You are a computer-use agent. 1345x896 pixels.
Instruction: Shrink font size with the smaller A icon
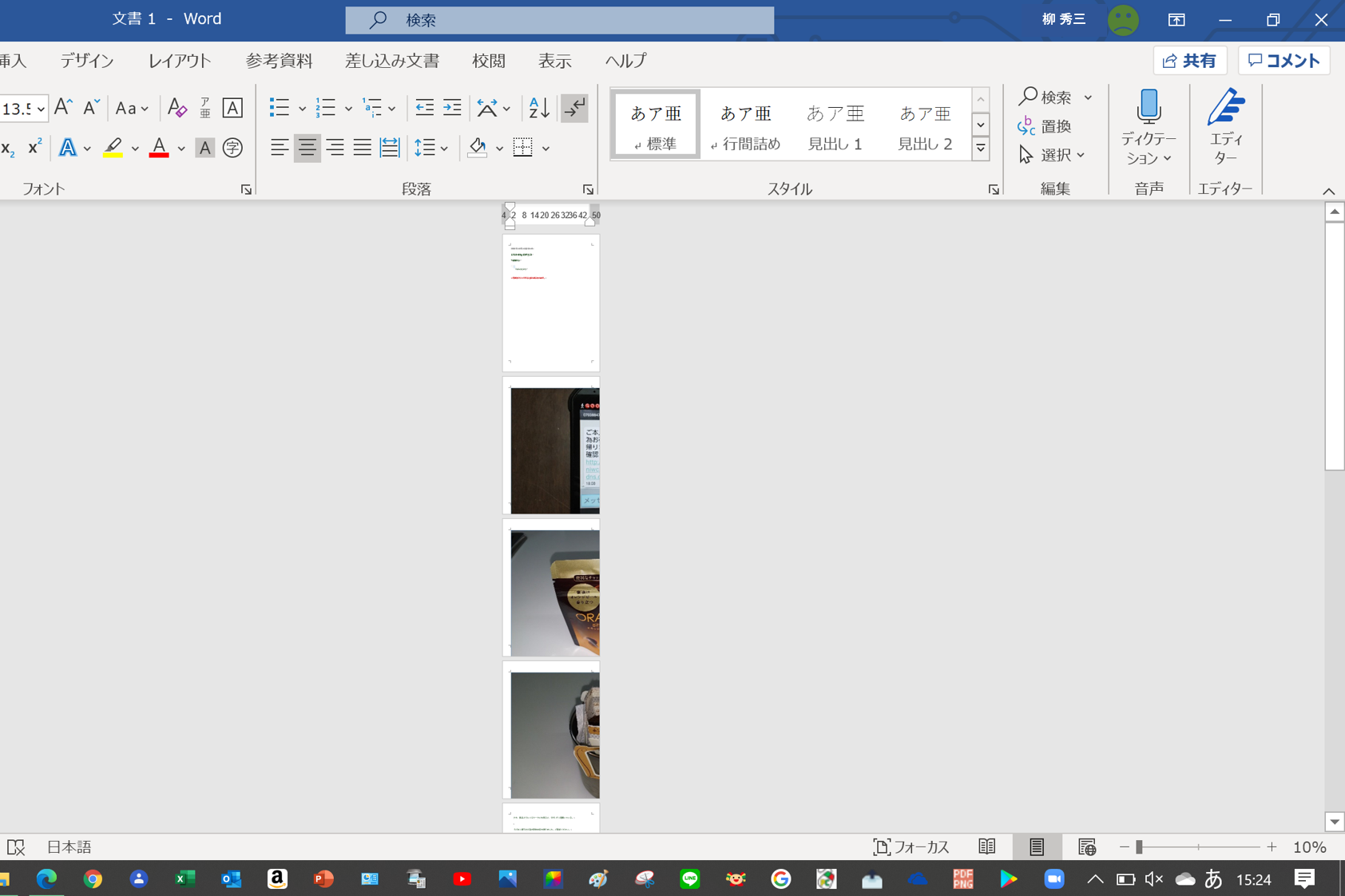[91, 108]
